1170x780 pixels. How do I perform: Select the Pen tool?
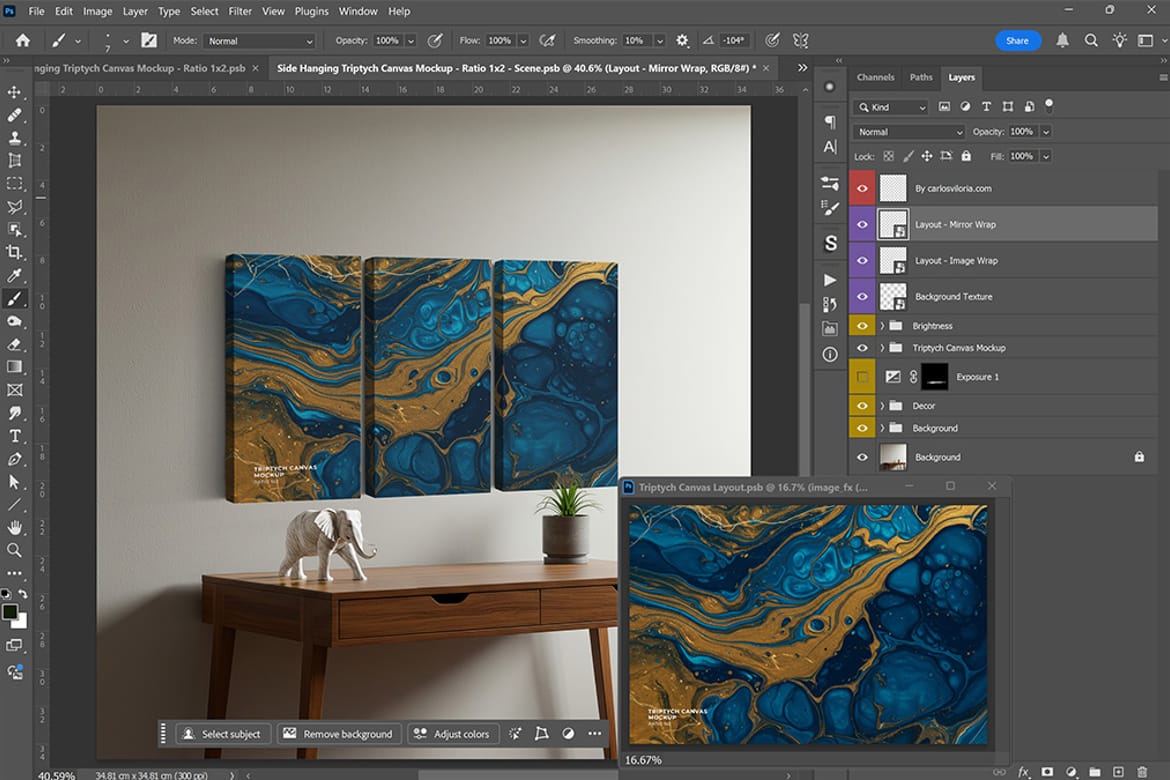tap(14, 459)
